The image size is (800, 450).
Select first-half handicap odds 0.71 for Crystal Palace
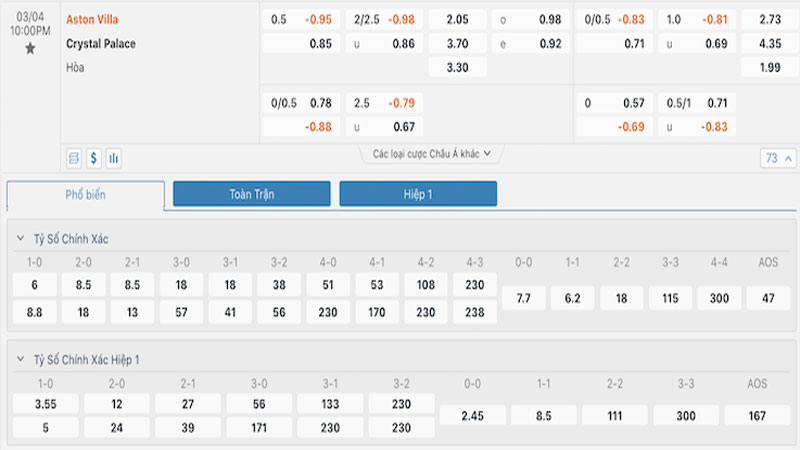614,44
